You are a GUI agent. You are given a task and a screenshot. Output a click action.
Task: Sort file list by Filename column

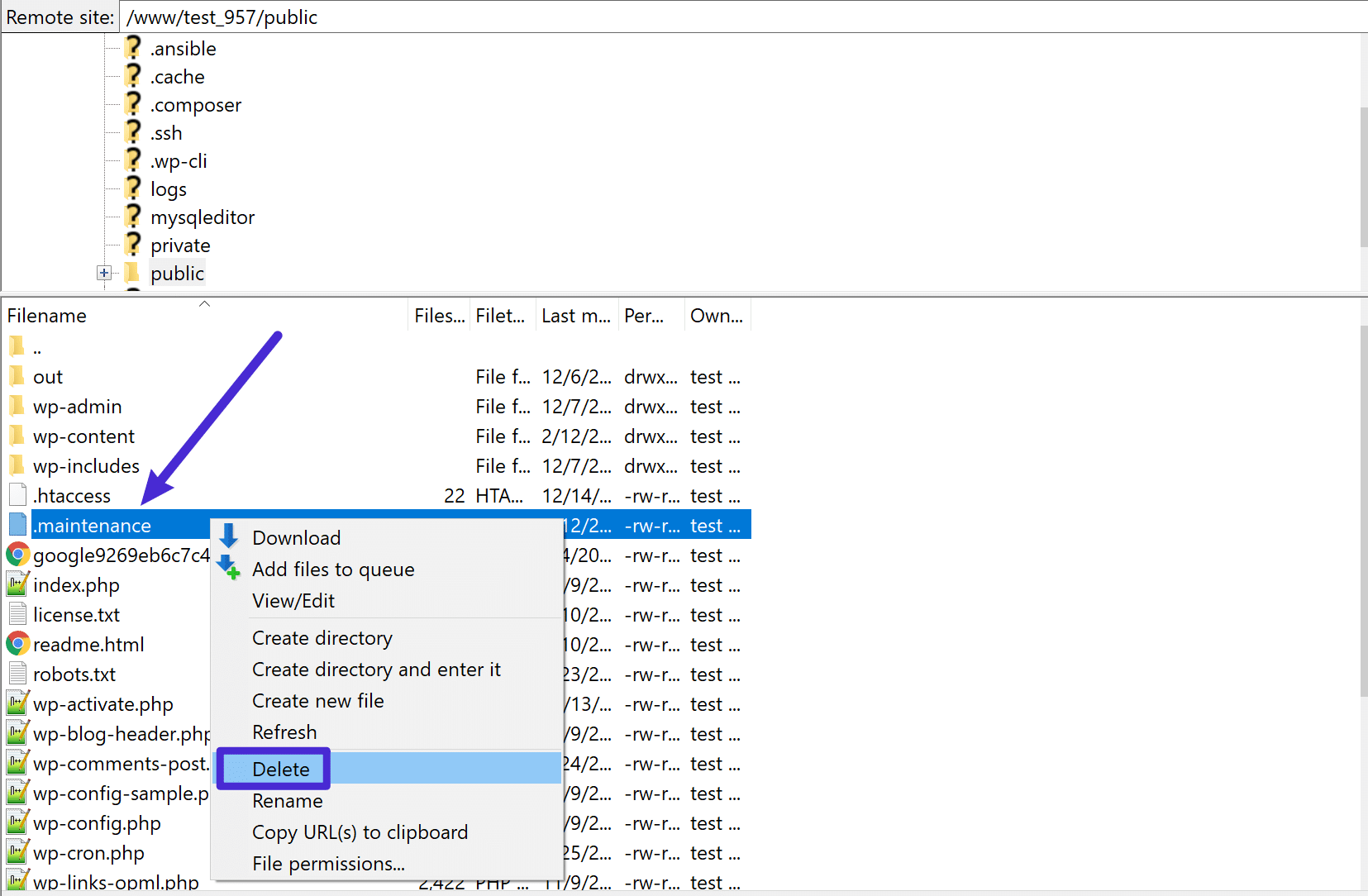pyautogui.click(x=47, y=316)
